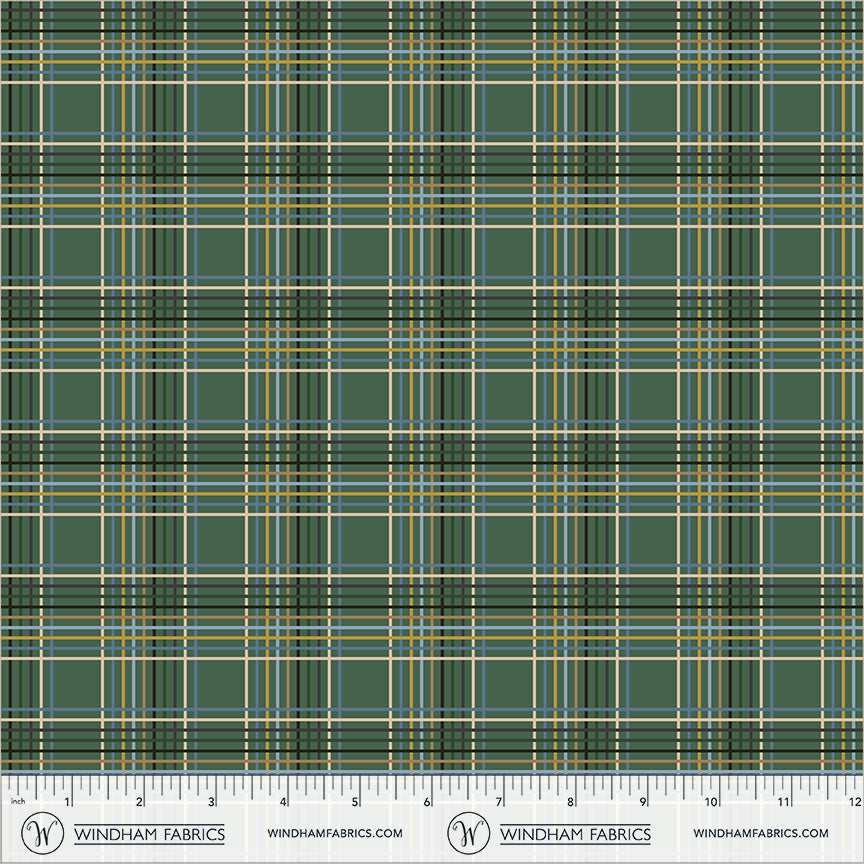Viewport: 864px width, 864px height.
Task: Click the ruler number 6 label
Action: (x=426, y=802)
